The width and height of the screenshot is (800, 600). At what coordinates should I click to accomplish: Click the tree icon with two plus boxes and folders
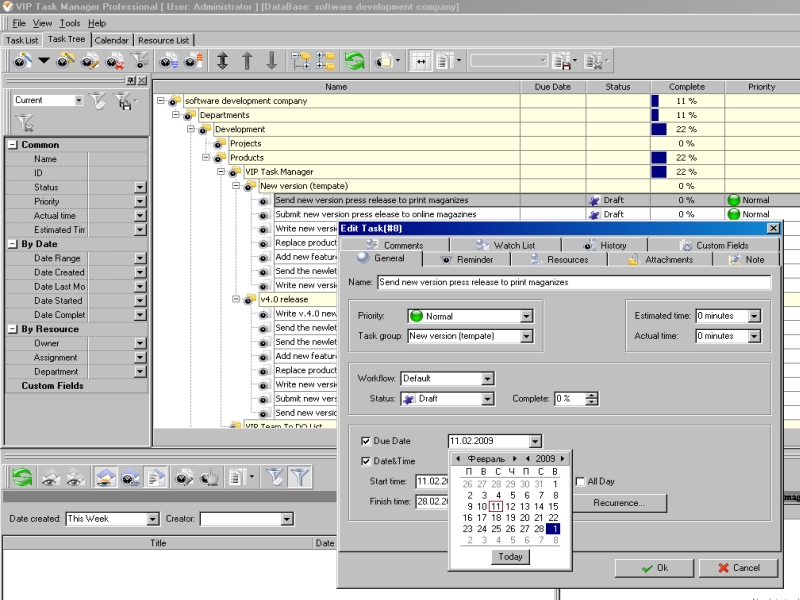[326, 61]
